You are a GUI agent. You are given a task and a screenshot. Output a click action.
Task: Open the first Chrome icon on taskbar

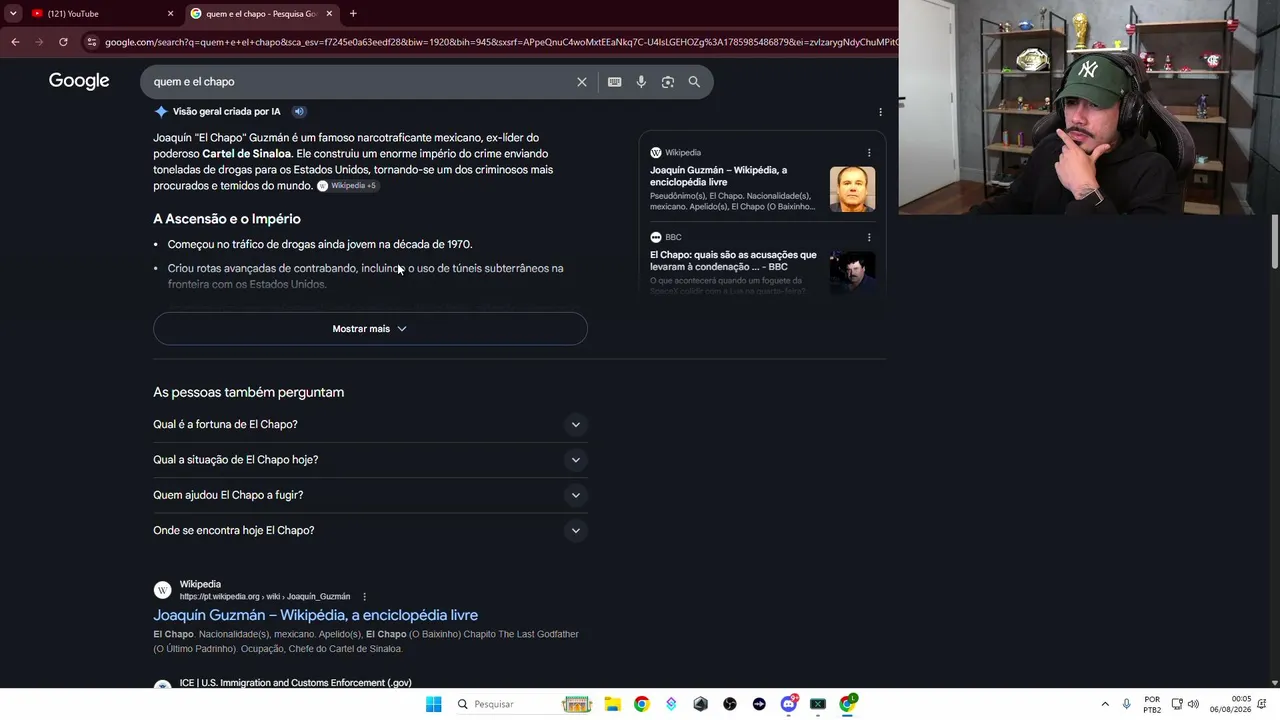click(x=641, y=704)
